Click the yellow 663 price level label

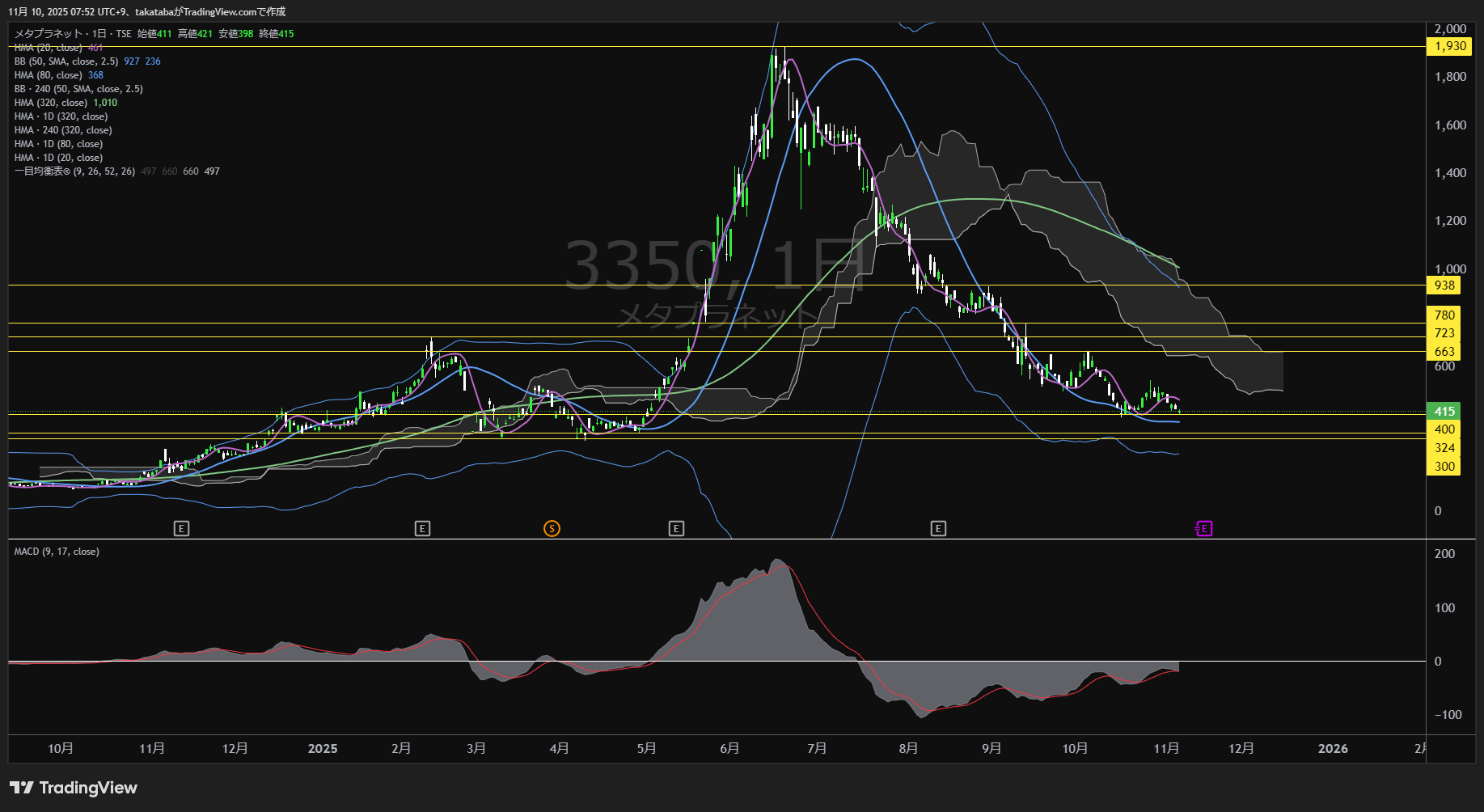(1444, 352)
